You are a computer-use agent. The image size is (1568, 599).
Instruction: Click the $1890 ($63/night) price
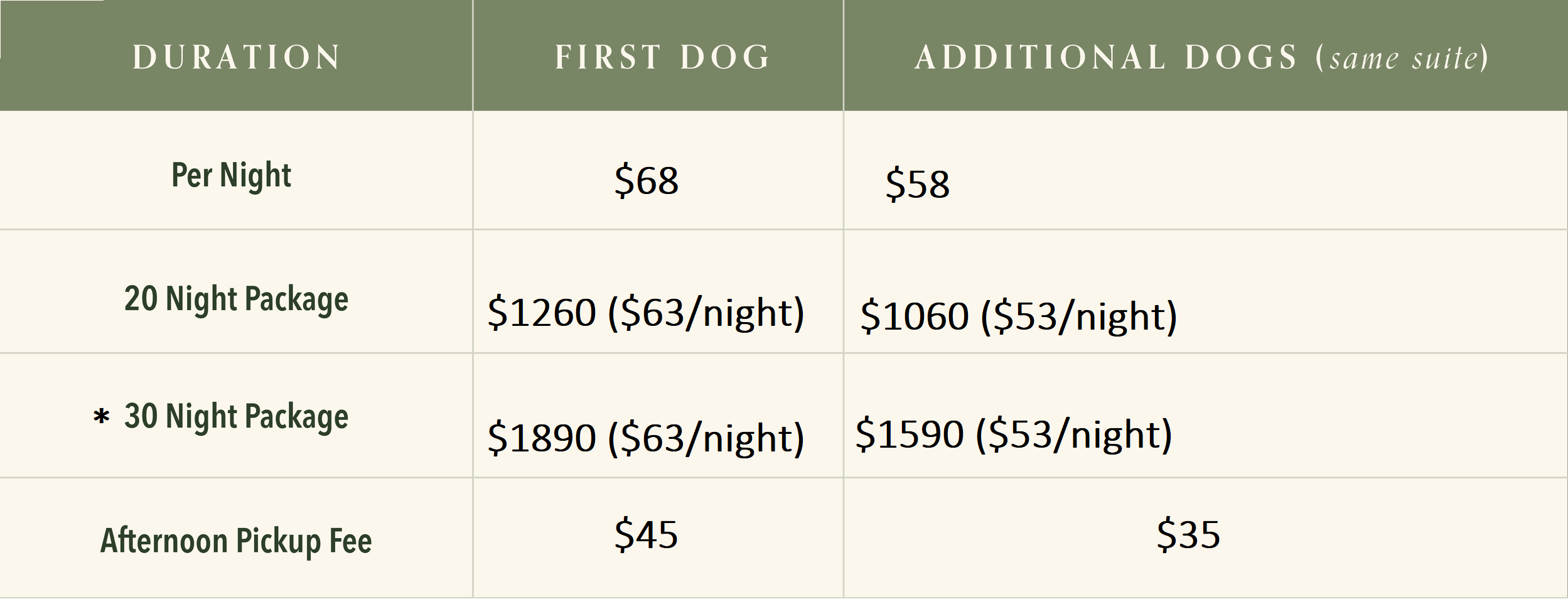click(x=646, y=438)
